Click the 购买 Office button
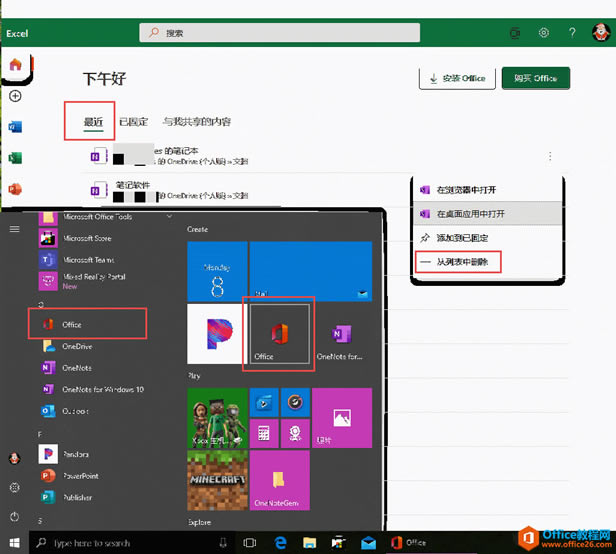 536,78
